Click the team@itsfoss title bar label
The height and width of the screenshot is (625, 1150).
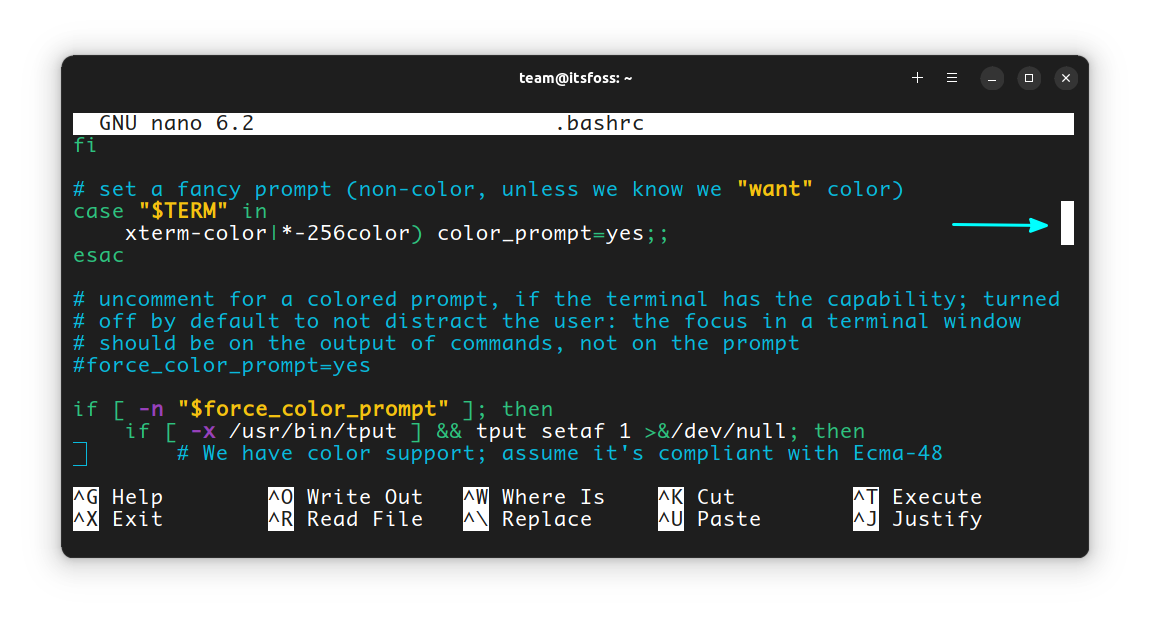pyautogui.click(x=575, y=77)
